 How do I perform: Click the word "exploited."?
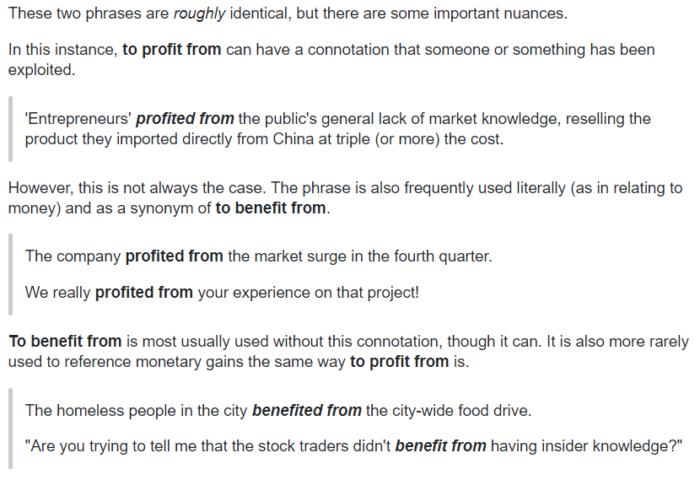pos(42,70)
